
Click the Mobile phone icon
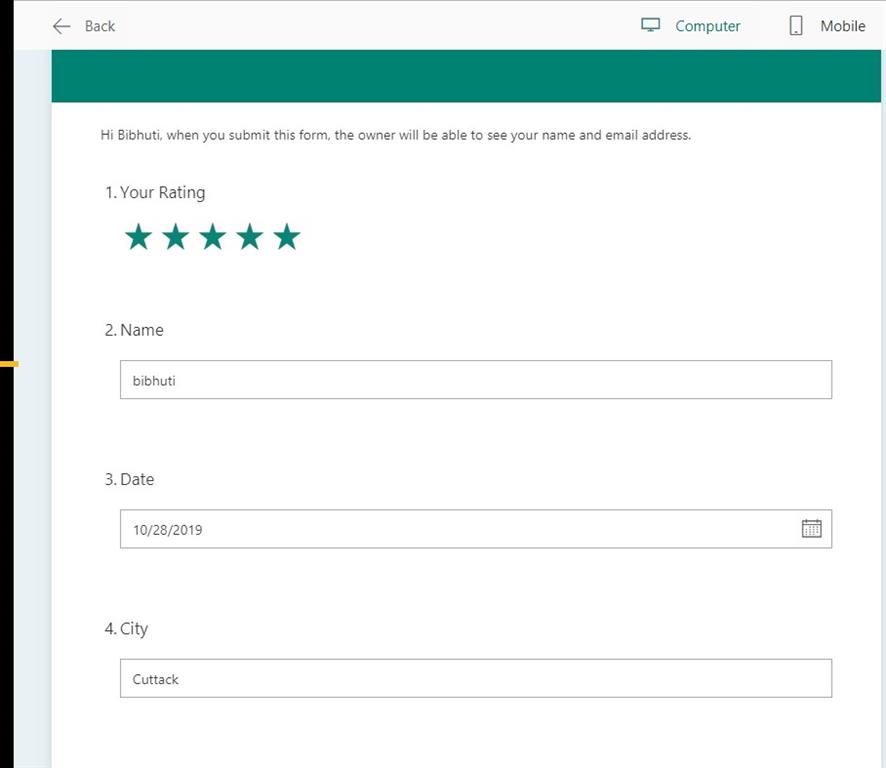point(796,26)
